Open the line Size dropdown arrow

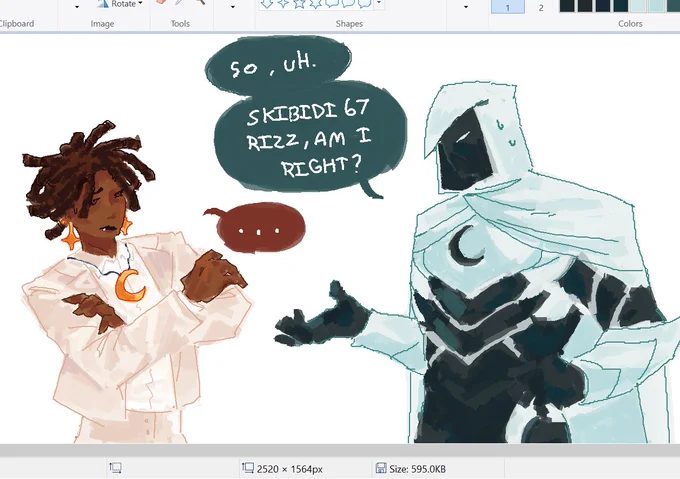point(466,7)
